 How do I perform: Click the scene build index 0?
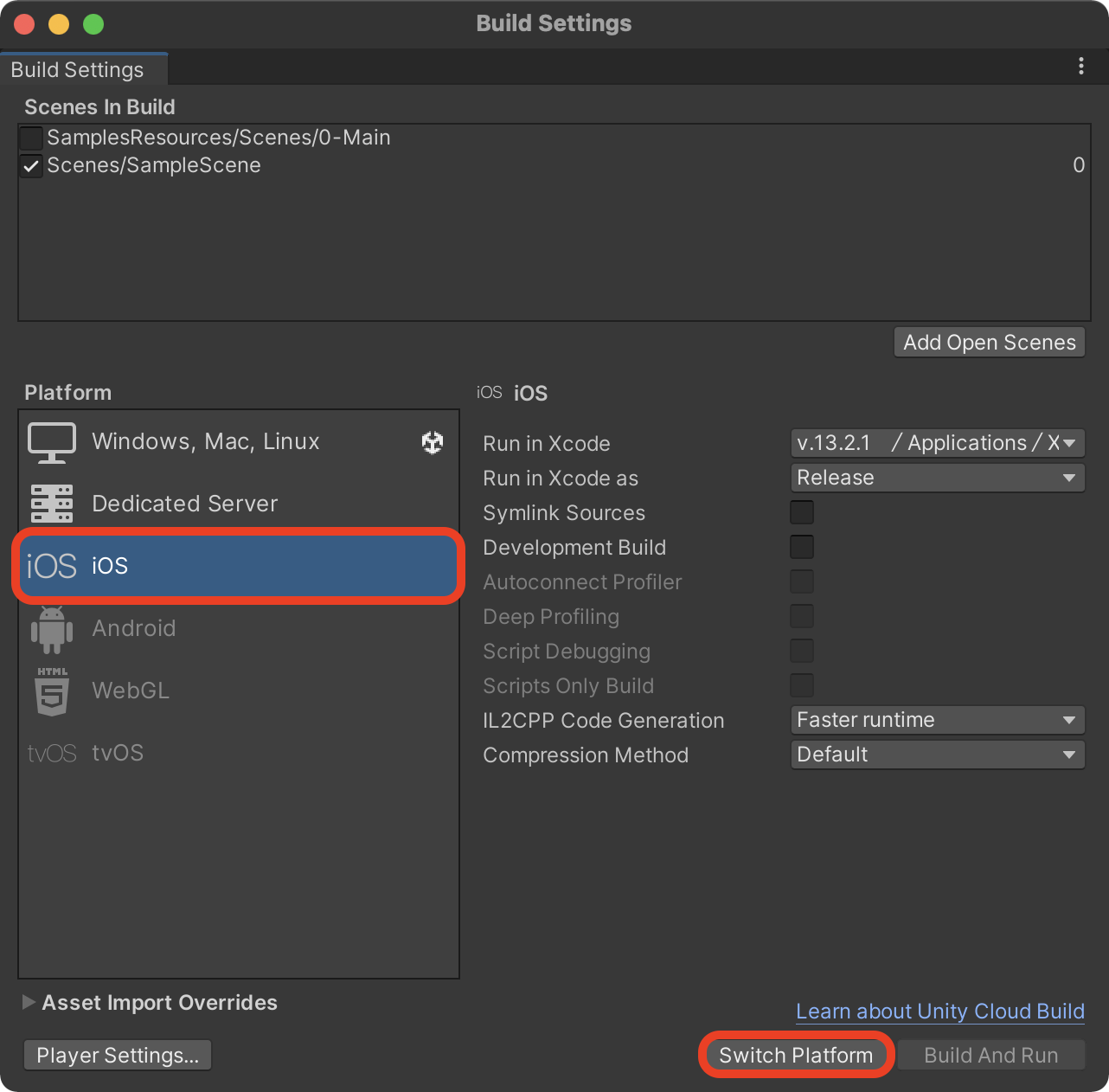(x=1079, y=165)
